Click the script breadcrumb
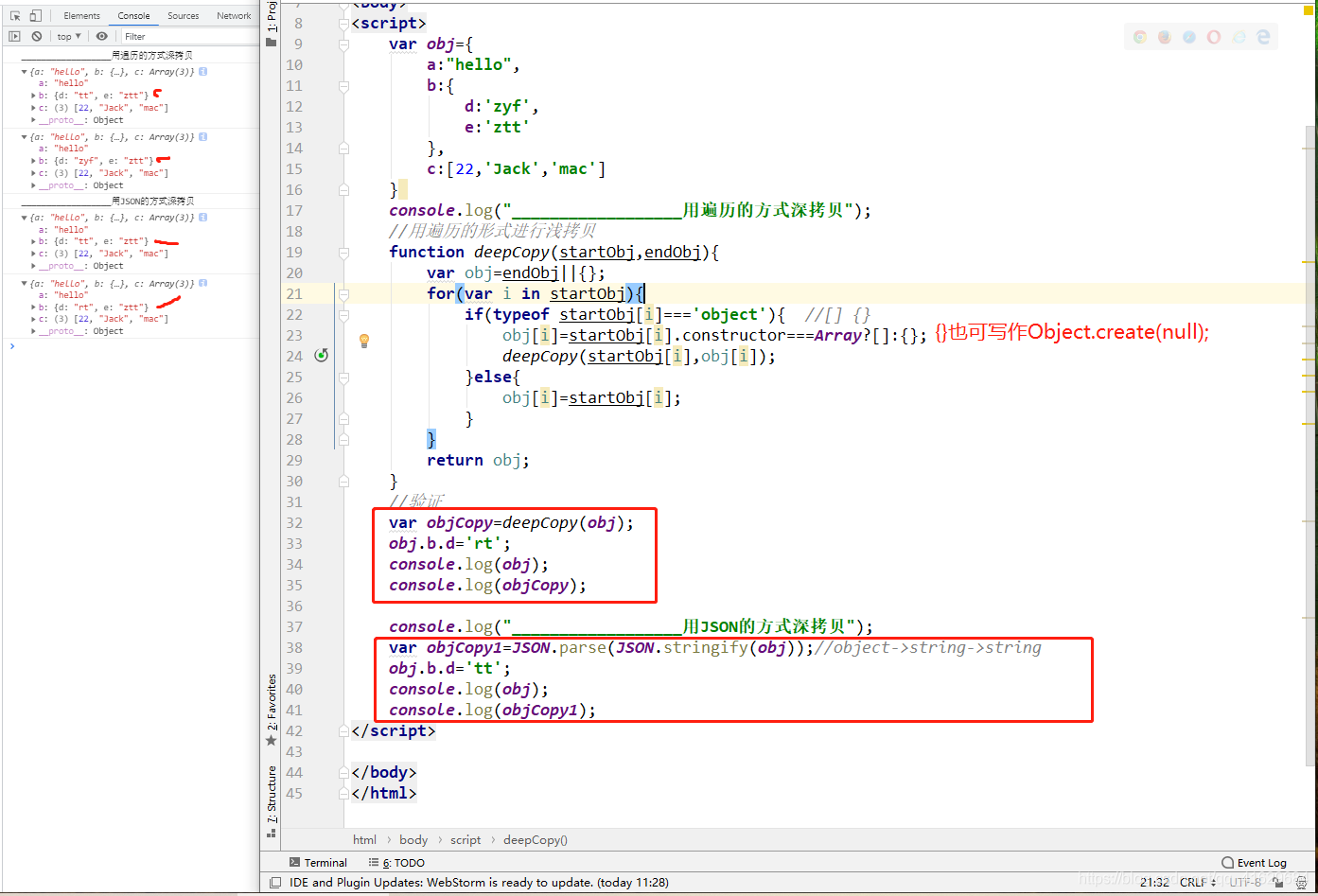This screenshot has height=896, width=1318. pyautogui.click(x=466, y=840)
